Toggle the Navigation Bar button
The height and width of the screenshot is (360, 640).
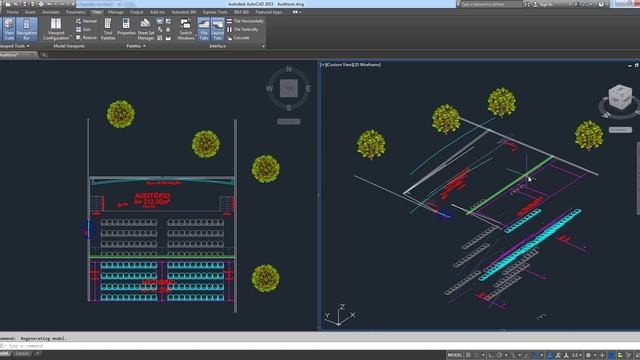27,29
